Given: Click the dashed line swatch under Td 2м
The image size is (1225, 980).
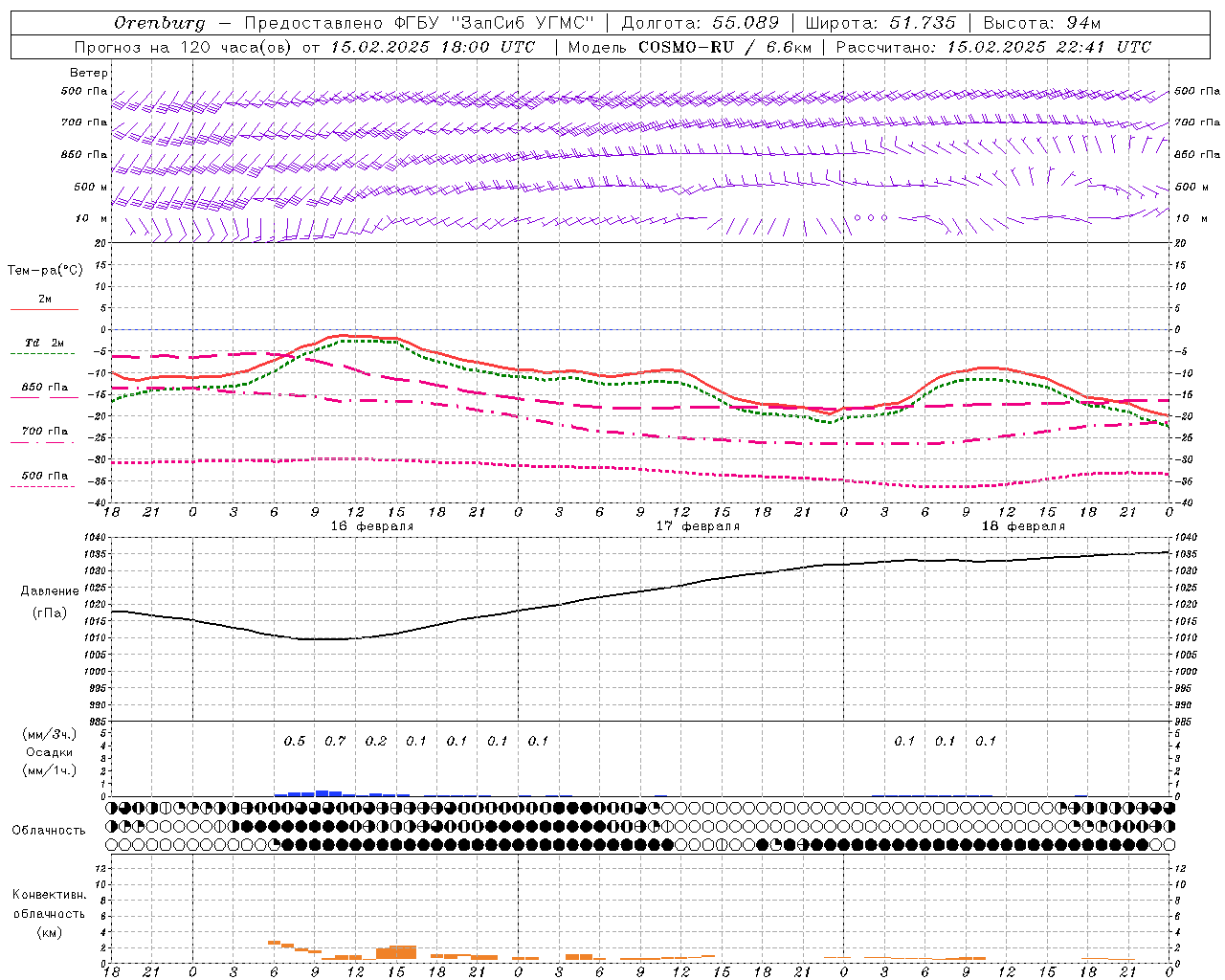Looking at the screenshot, I should pos(44,353).
